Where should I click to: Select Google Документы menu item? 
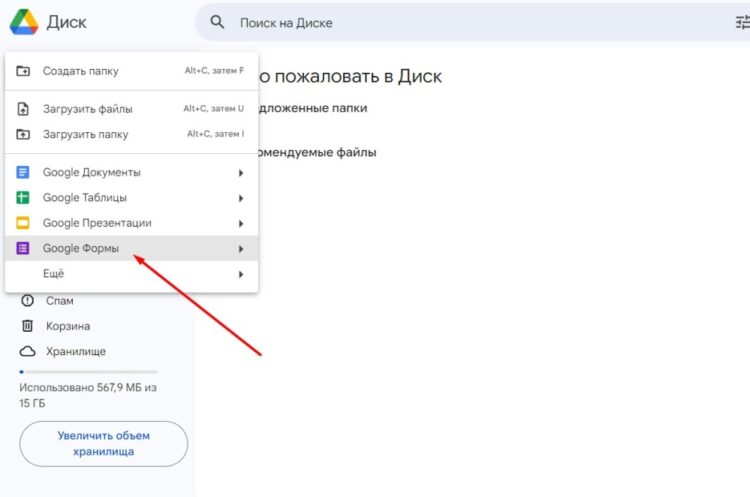(132, 172)
